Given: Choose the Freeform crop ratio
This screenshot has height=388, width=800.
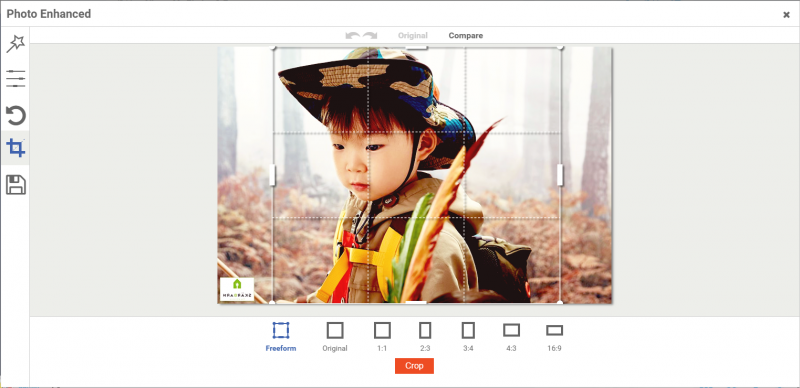Looking at the screenshot, I should pos(281,336).
